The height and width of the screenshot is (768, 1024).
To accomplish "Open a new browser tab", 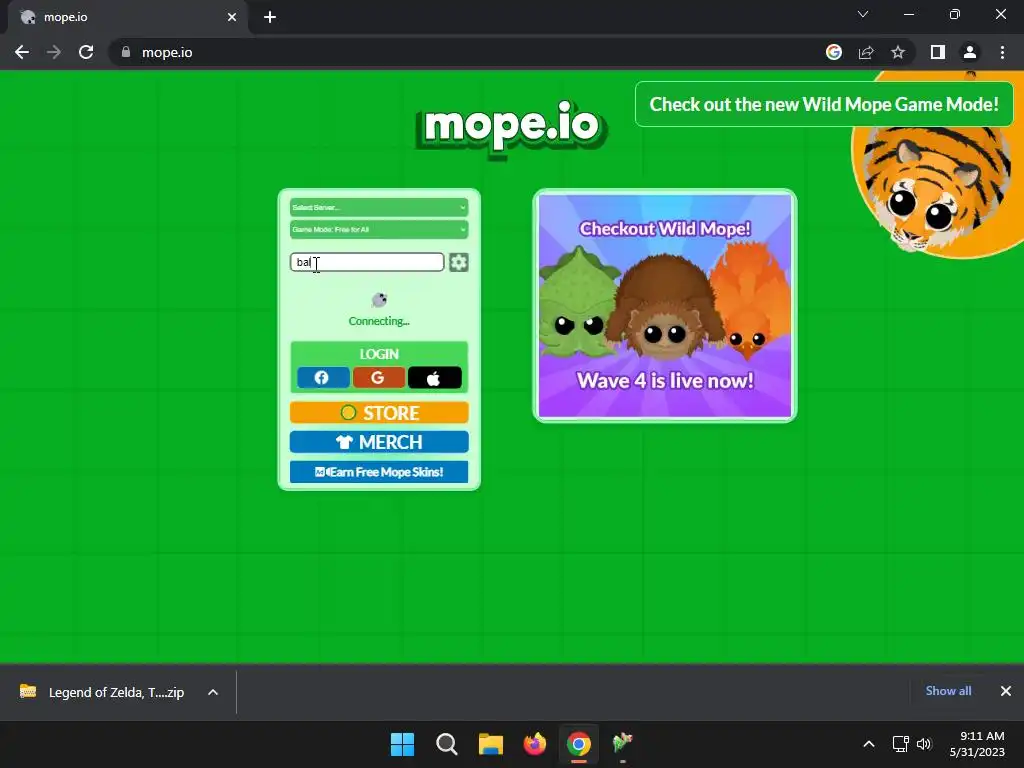I will (270, 17).
